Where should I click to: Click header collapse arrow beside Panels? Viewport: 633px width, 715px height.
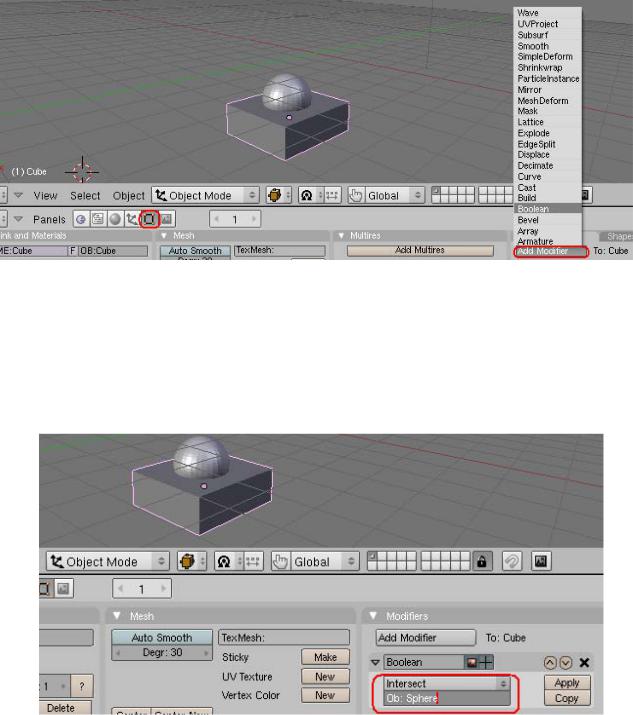tap(18, 219)
